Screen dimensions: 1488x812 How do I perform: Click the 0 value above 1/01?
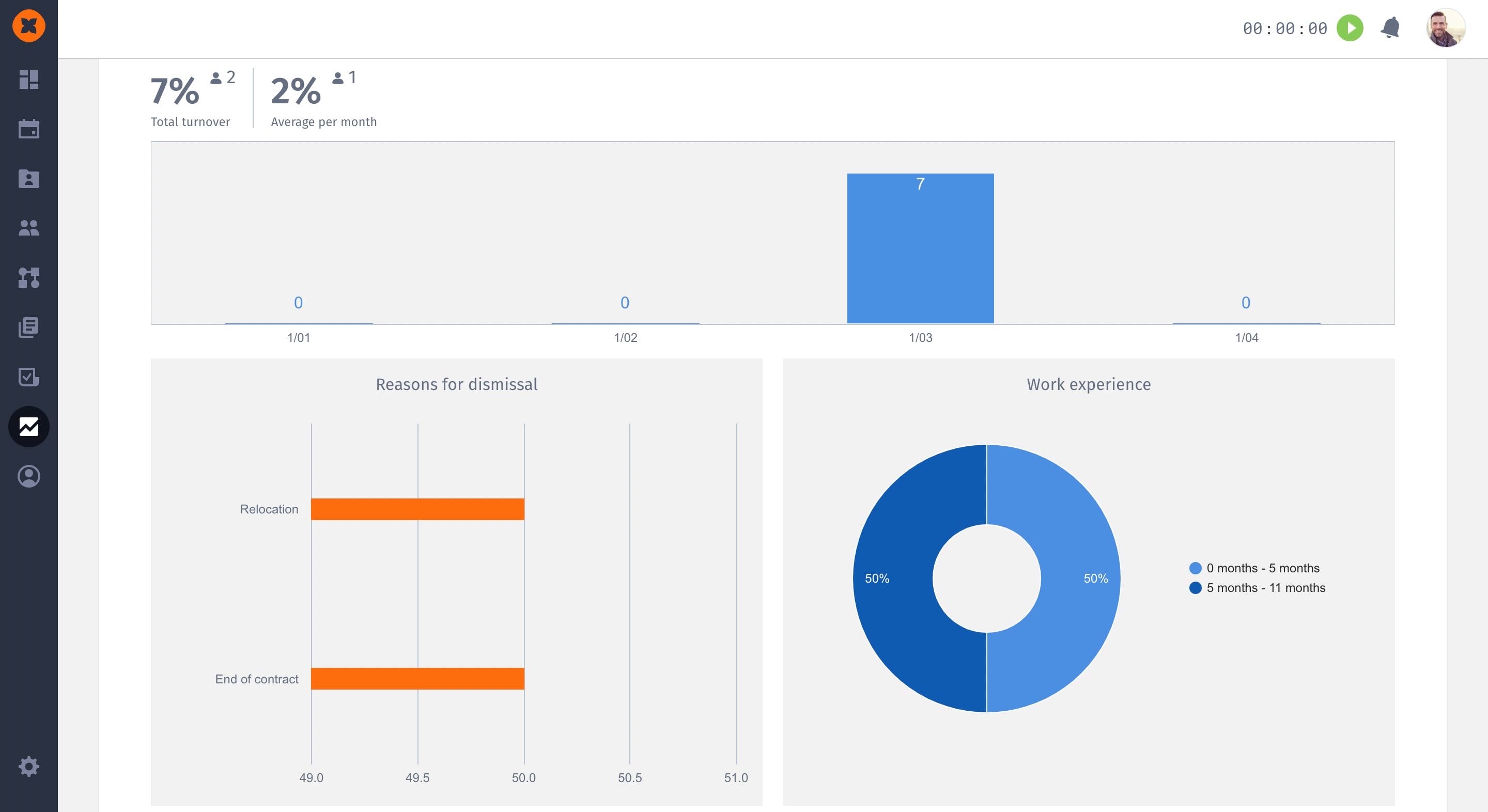[299, 303]
